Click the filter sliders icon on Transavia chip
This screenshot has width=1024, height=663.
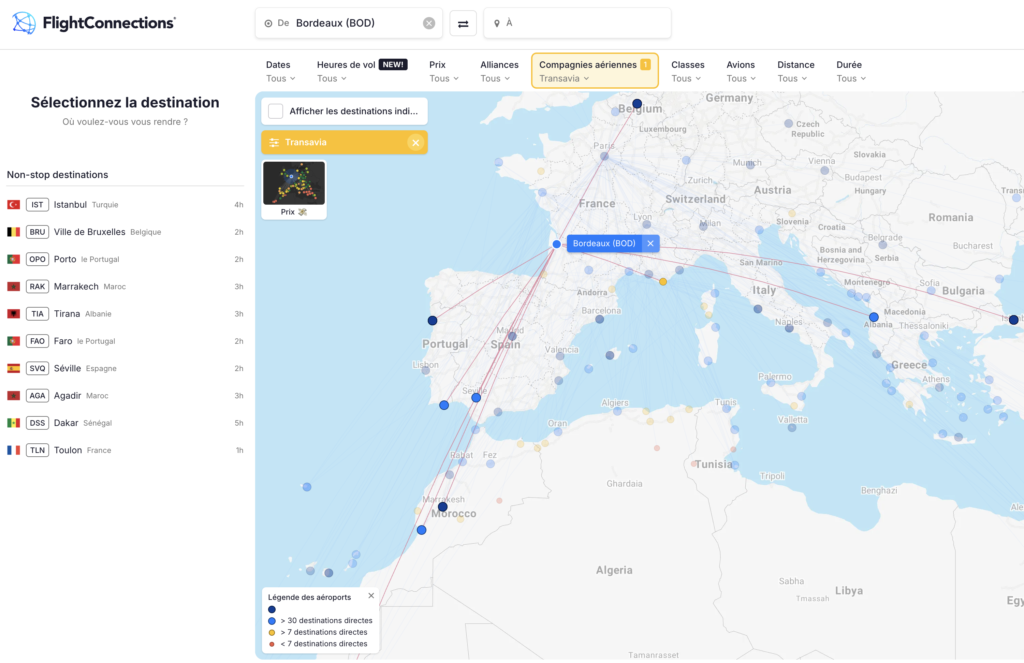274,142
